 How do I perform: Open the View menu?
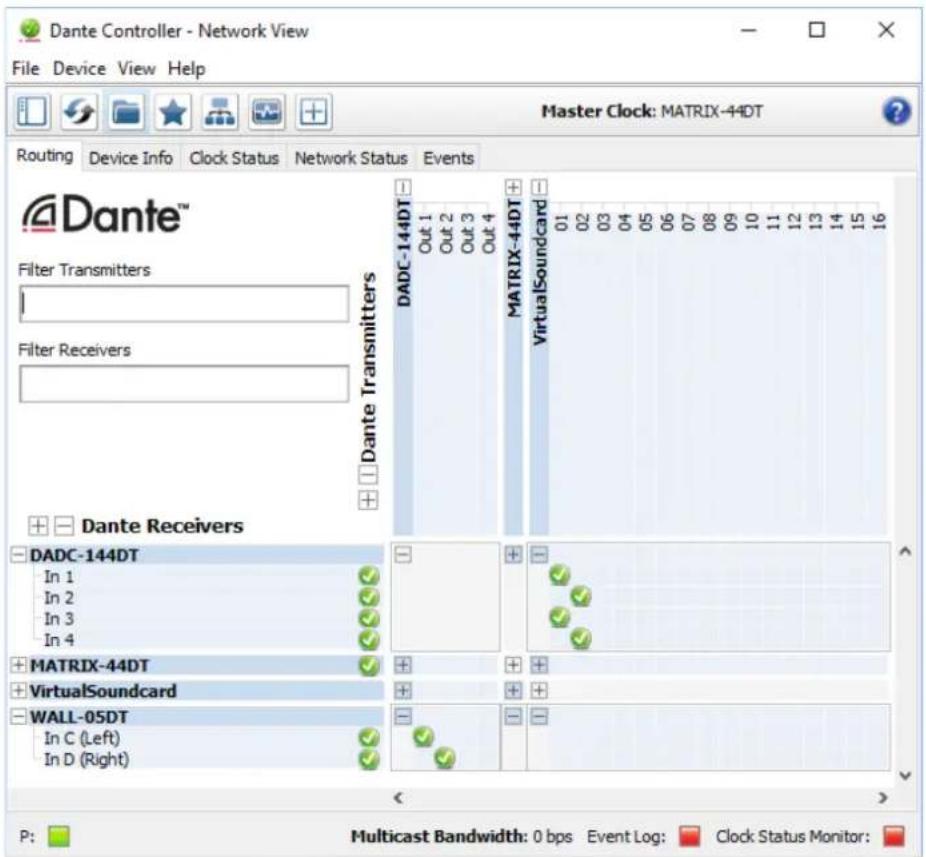click(136, 69)
